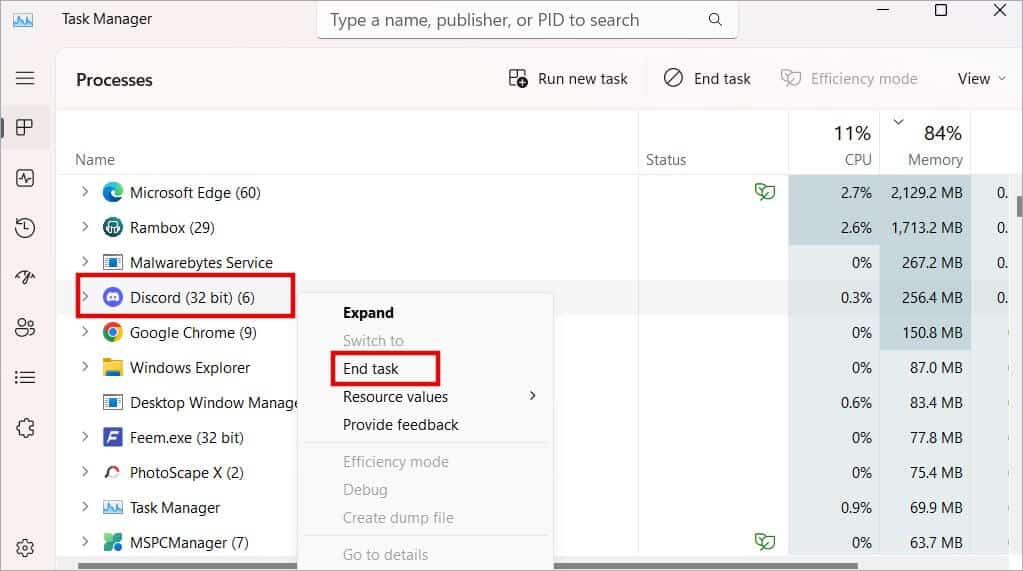Select the Task Manager process row name

pyautogui.click(x=175, y=508)
